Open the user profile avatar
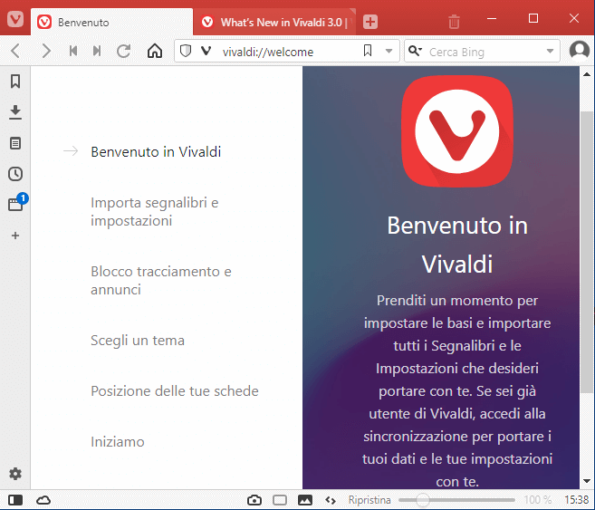 pos(579,51)
